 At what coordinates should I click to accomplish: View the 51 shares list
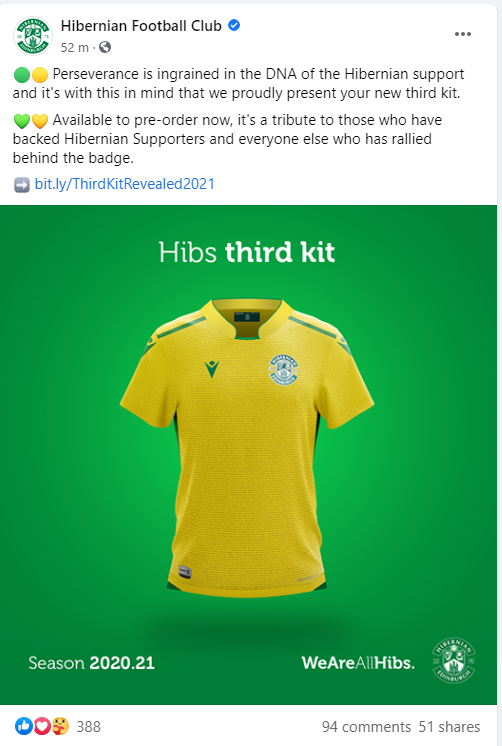coord(449,727)
